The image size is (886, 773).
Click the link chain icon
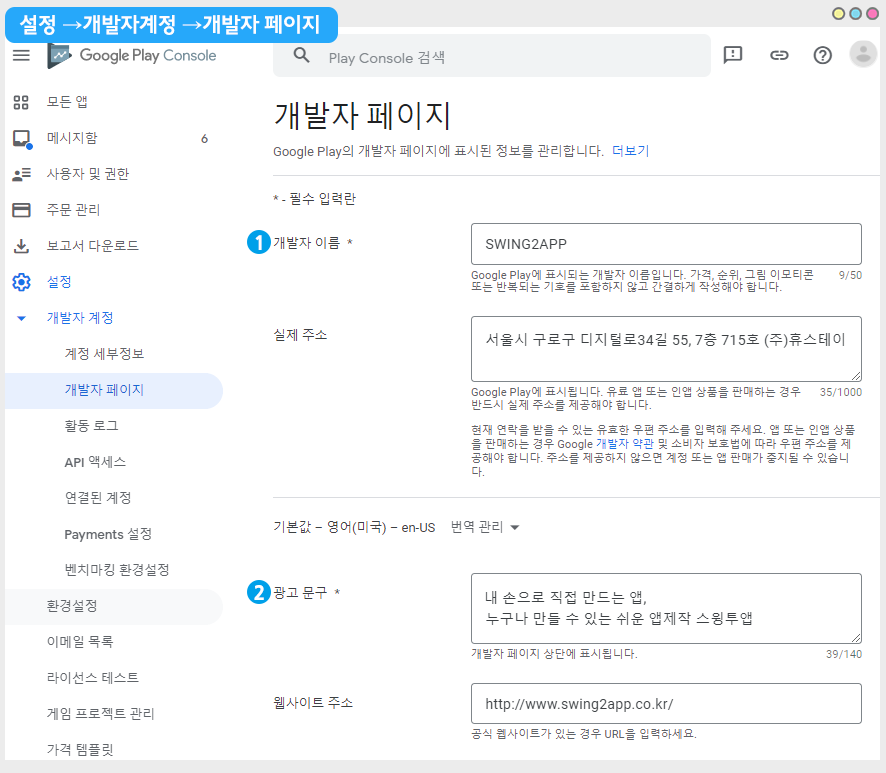[x=778, y=55]
